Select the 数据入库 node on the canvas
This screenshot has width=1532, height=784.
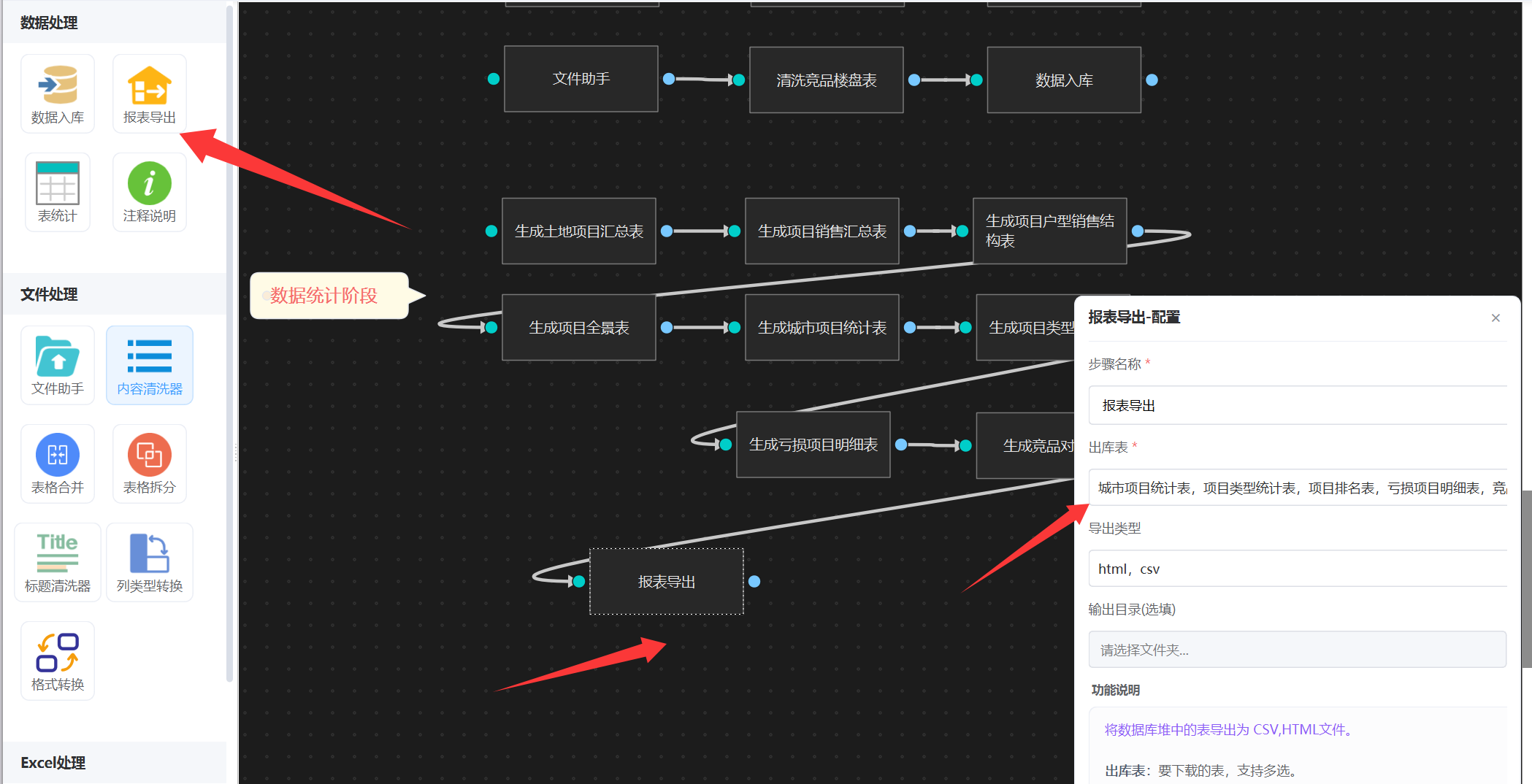1064,80
